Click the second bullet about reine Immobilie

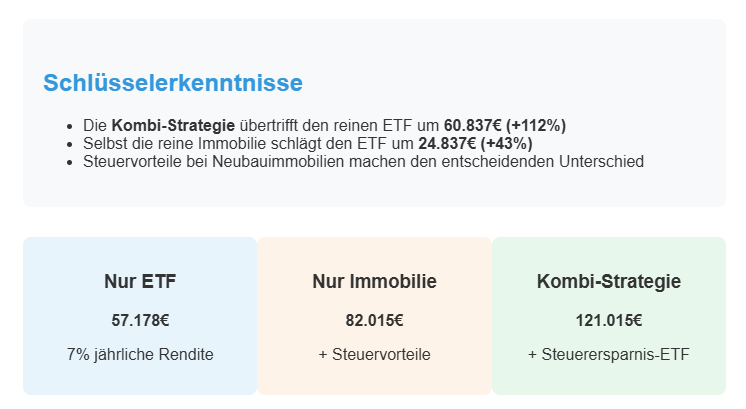308,144
